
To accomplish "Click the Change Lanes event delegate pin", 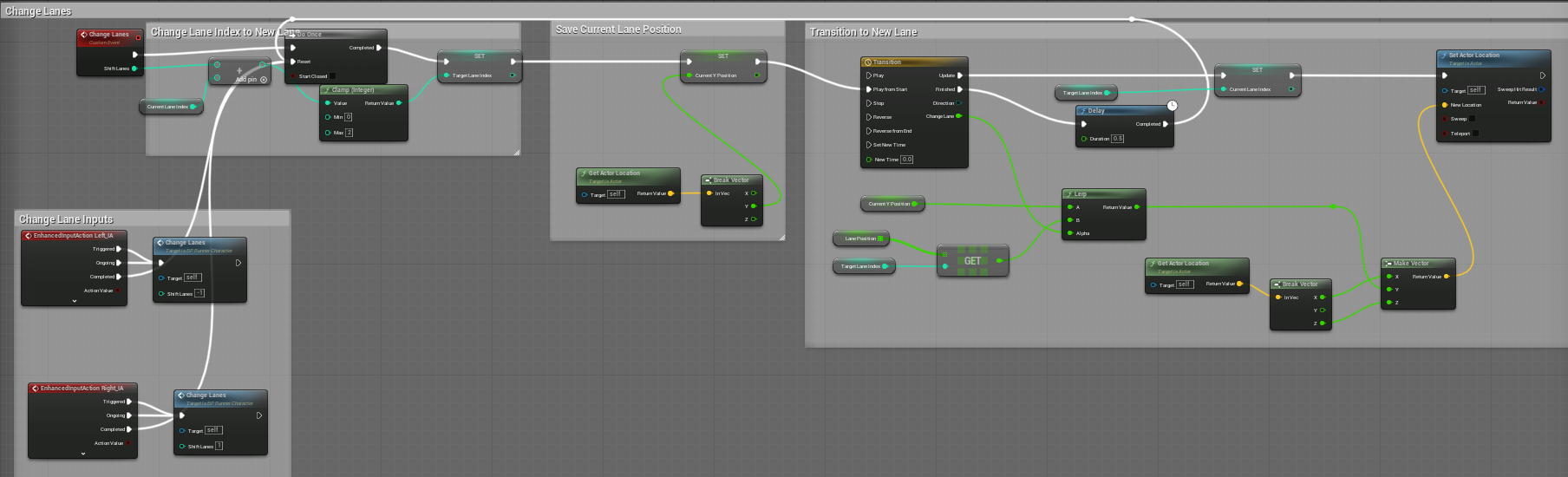I will click(138, 37).
